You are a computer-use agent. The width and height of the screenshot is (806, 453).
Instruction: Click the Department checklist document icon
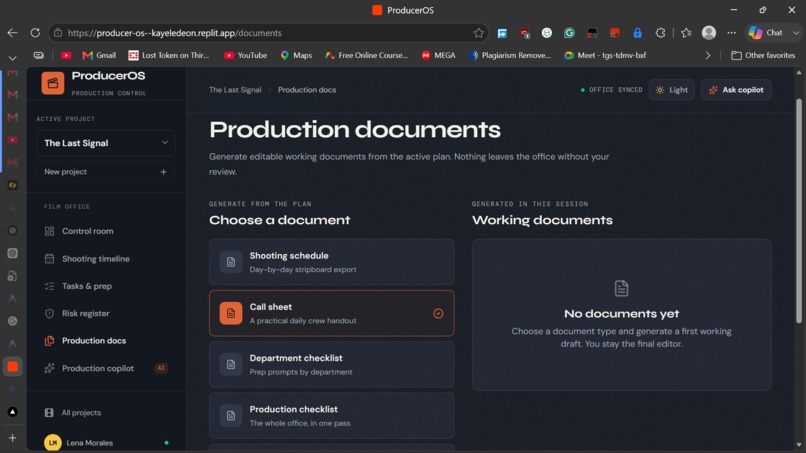tap(231, 365)
